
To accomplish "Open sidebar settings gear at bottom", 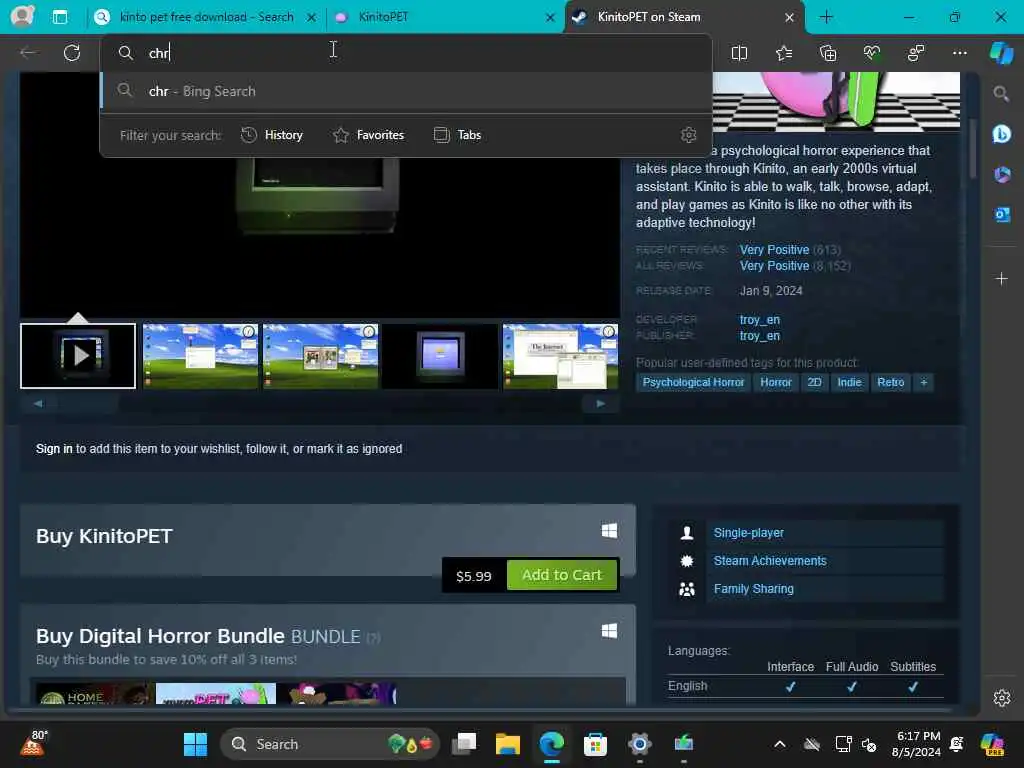I will [x=1002, y=698].
